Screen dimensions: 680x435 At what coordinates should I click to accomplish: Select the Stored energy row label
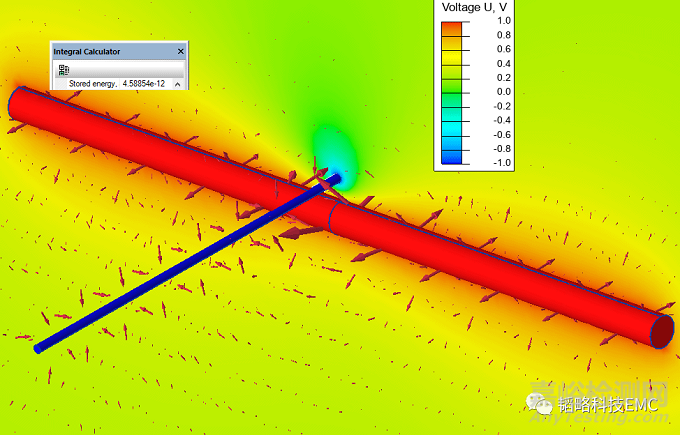coord(93,85)
